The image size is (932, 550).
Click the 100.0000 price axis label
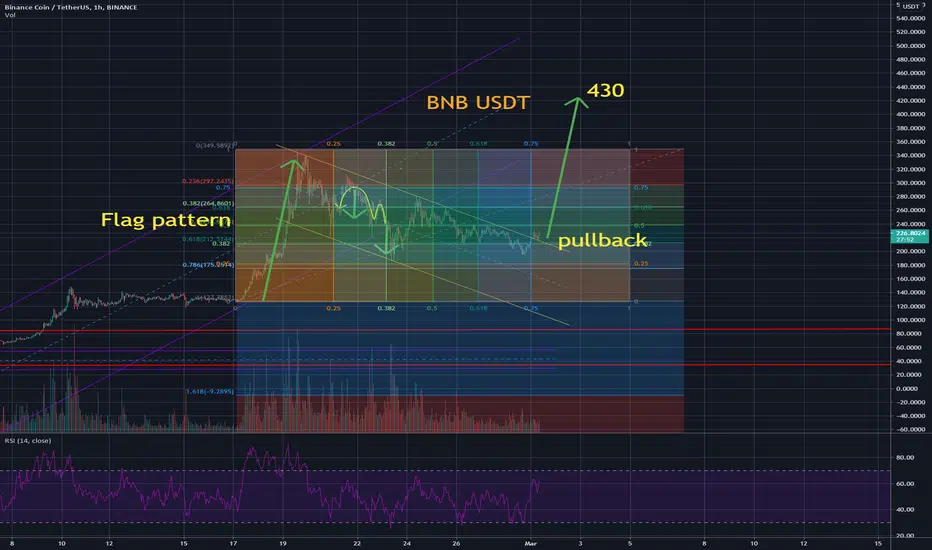[x=910, y=320]
